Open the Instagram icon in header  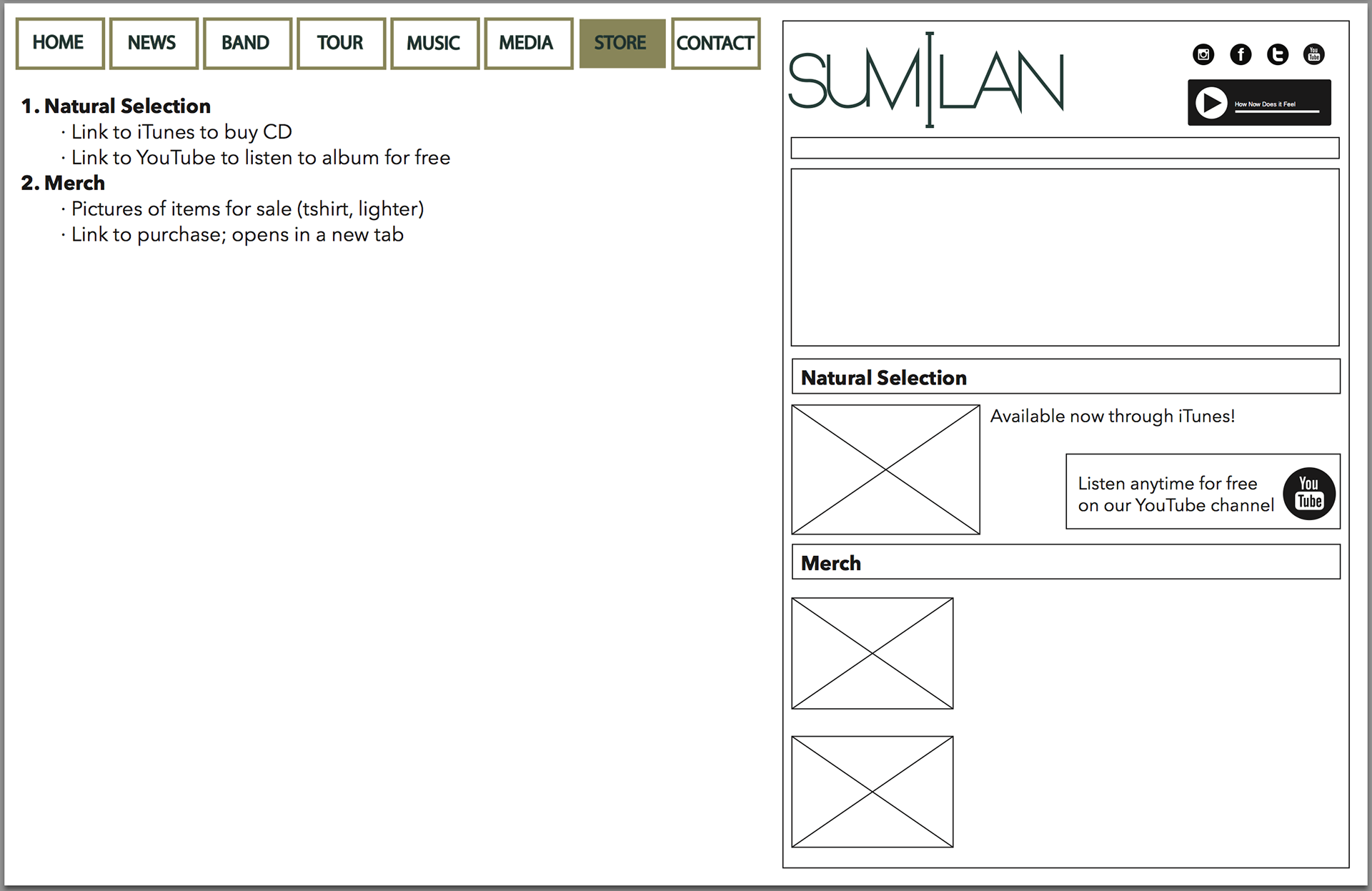pos(1203,54)
